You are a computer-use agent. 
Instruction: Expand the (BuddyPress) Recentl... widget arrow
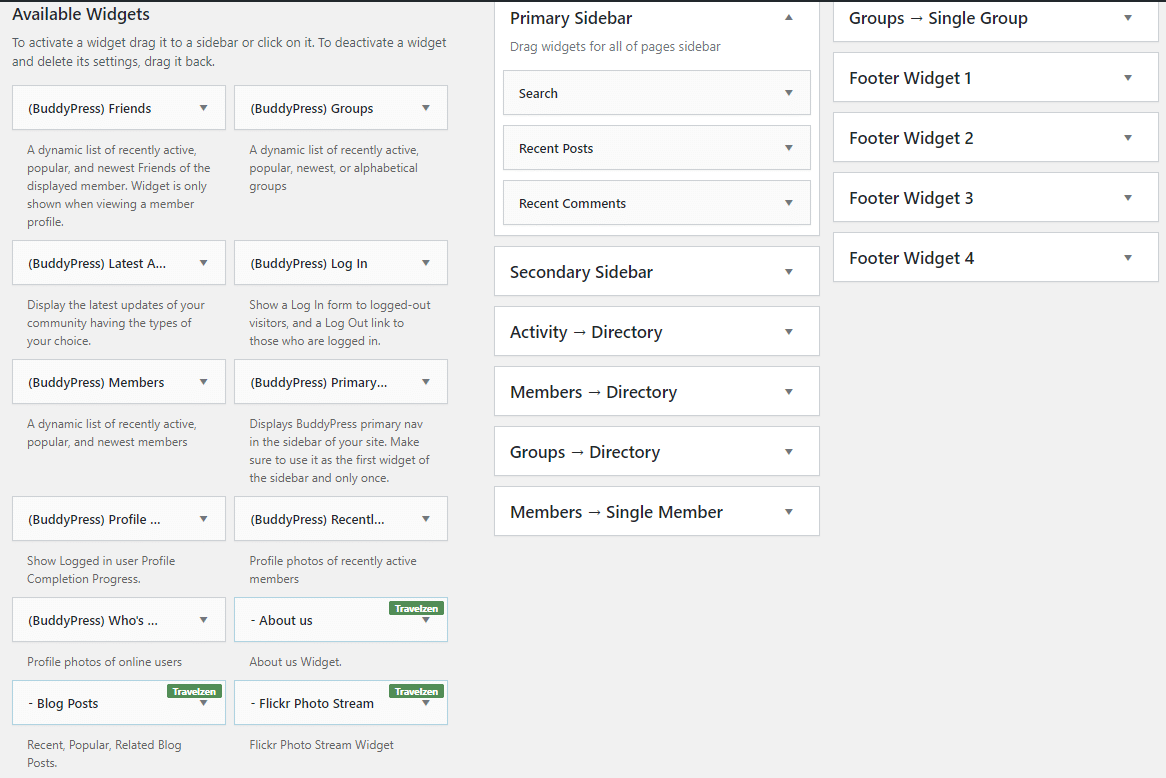click(425, 518)
